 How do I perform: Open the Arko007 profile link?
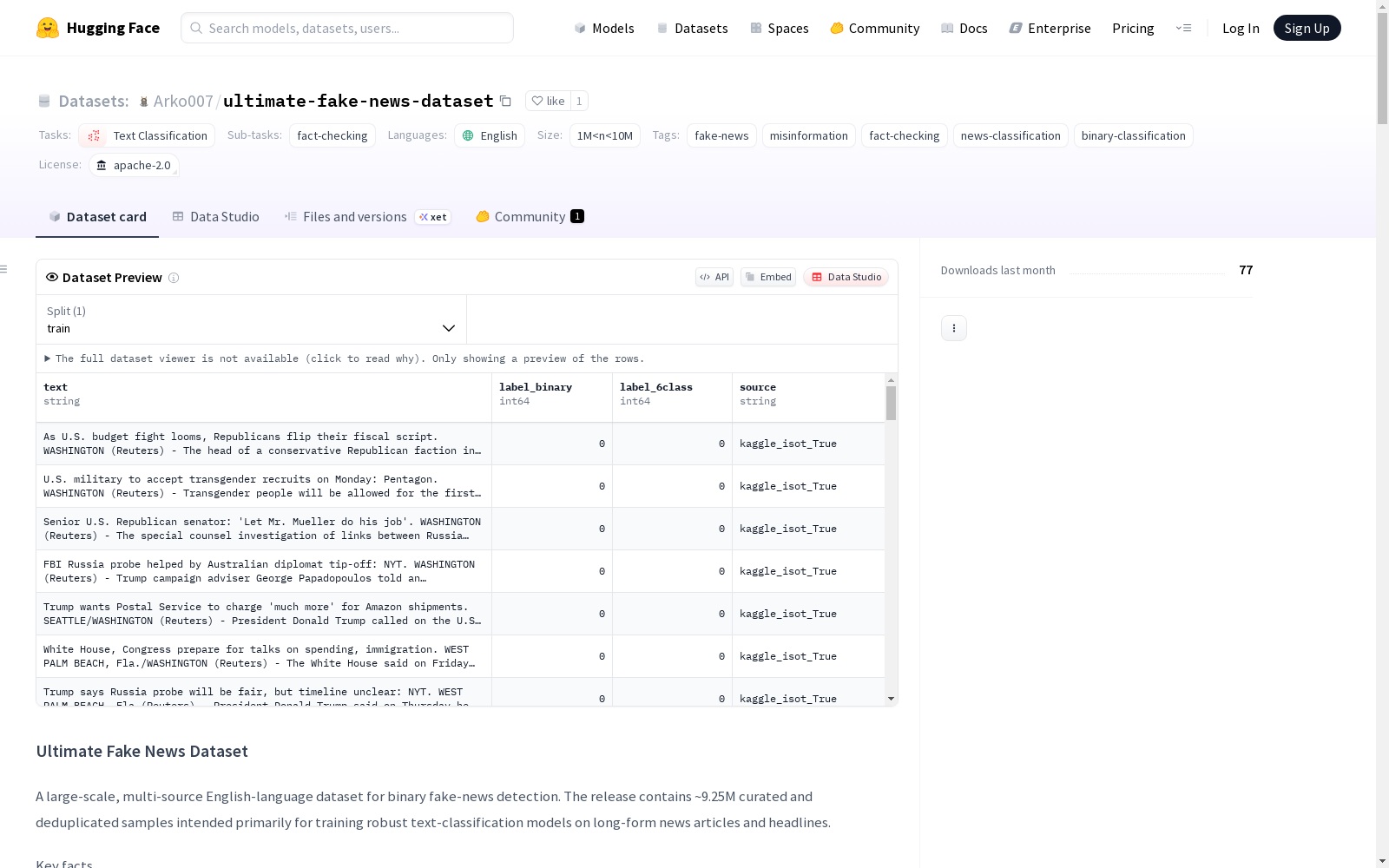[x=183, y=102]
